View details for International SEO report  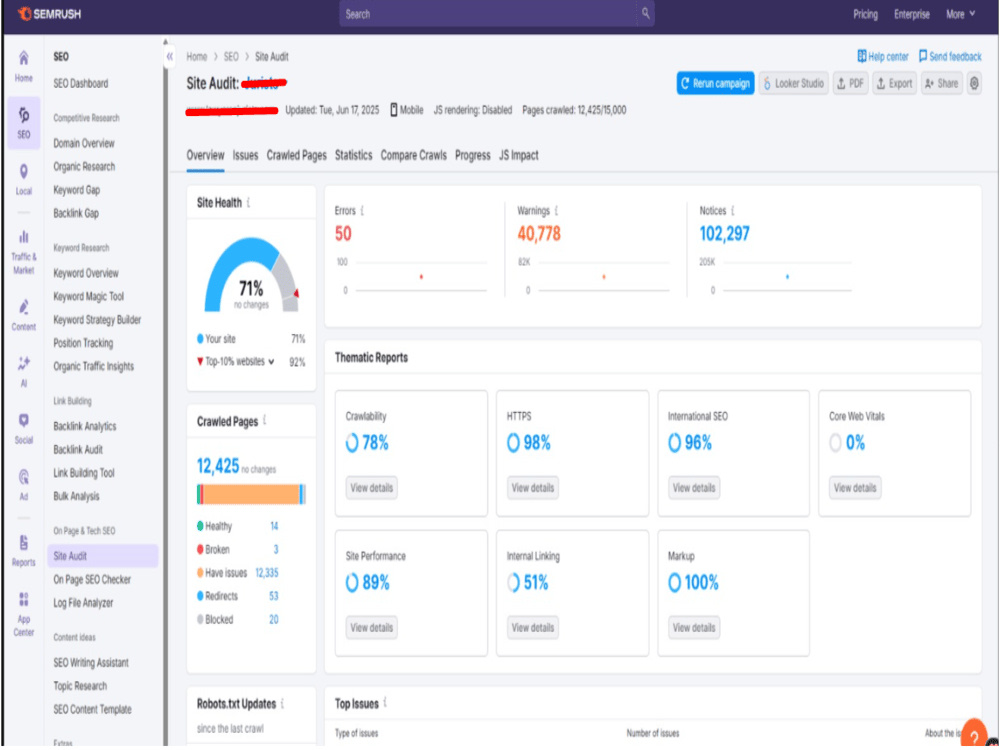pos(694,488)
